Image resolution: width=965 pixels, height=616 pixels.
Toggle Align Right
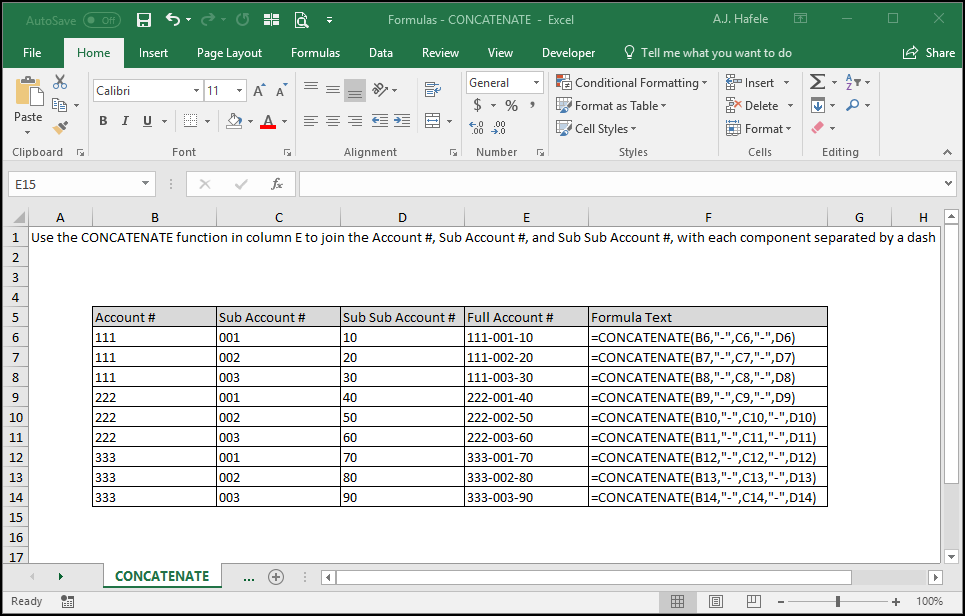point(355,121)
